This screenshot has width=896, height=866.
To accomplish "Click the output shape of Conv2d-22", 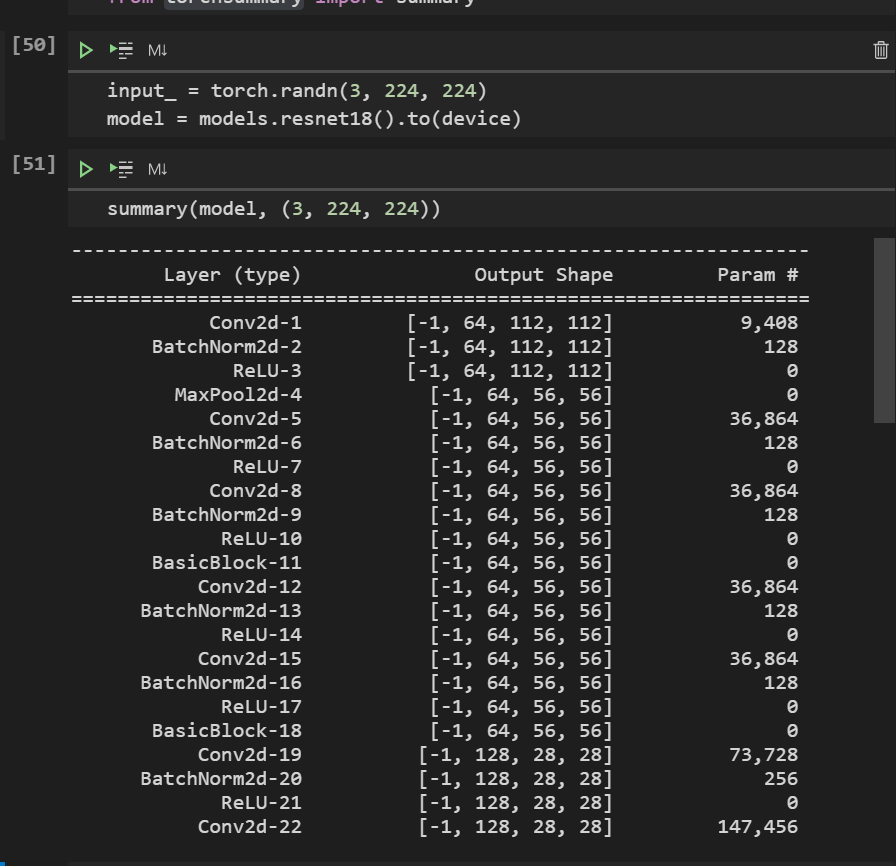I will [515, 827].
